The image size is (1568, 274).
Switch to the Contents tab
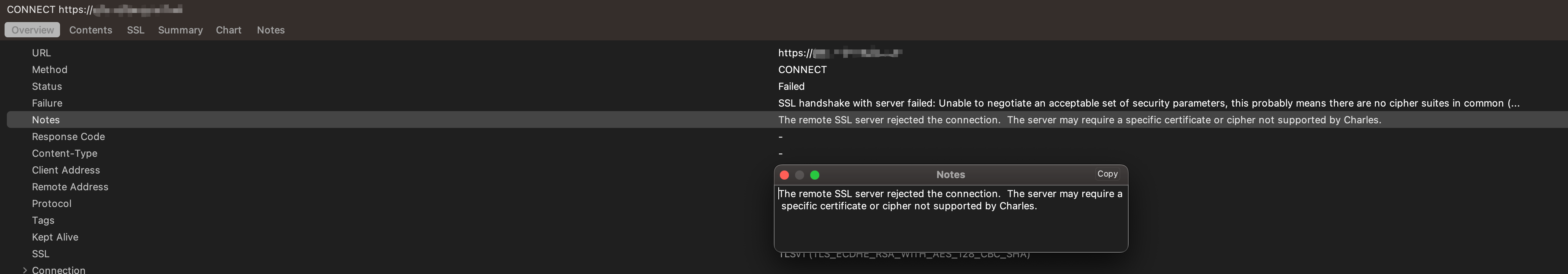pyautogui.click(x=91, y=30)
